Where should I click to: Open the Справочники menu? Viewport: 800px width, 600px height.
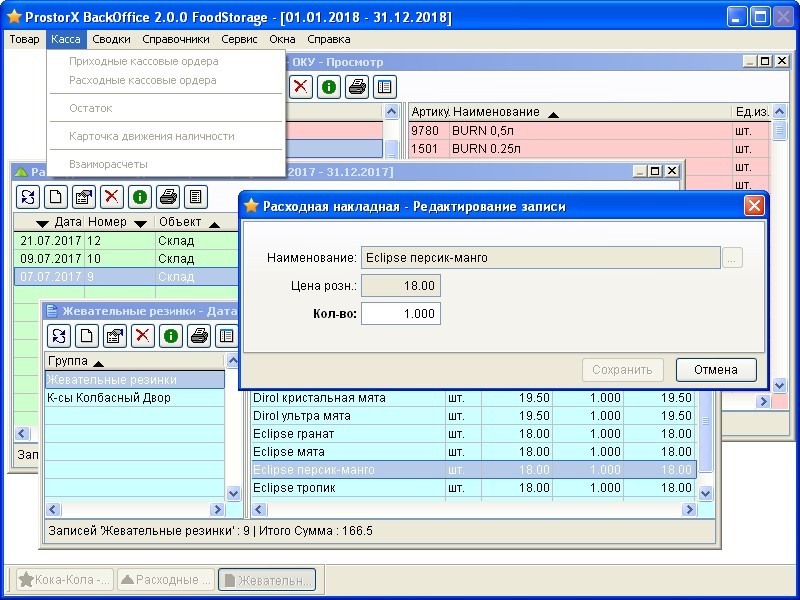[x=176, y=39]
